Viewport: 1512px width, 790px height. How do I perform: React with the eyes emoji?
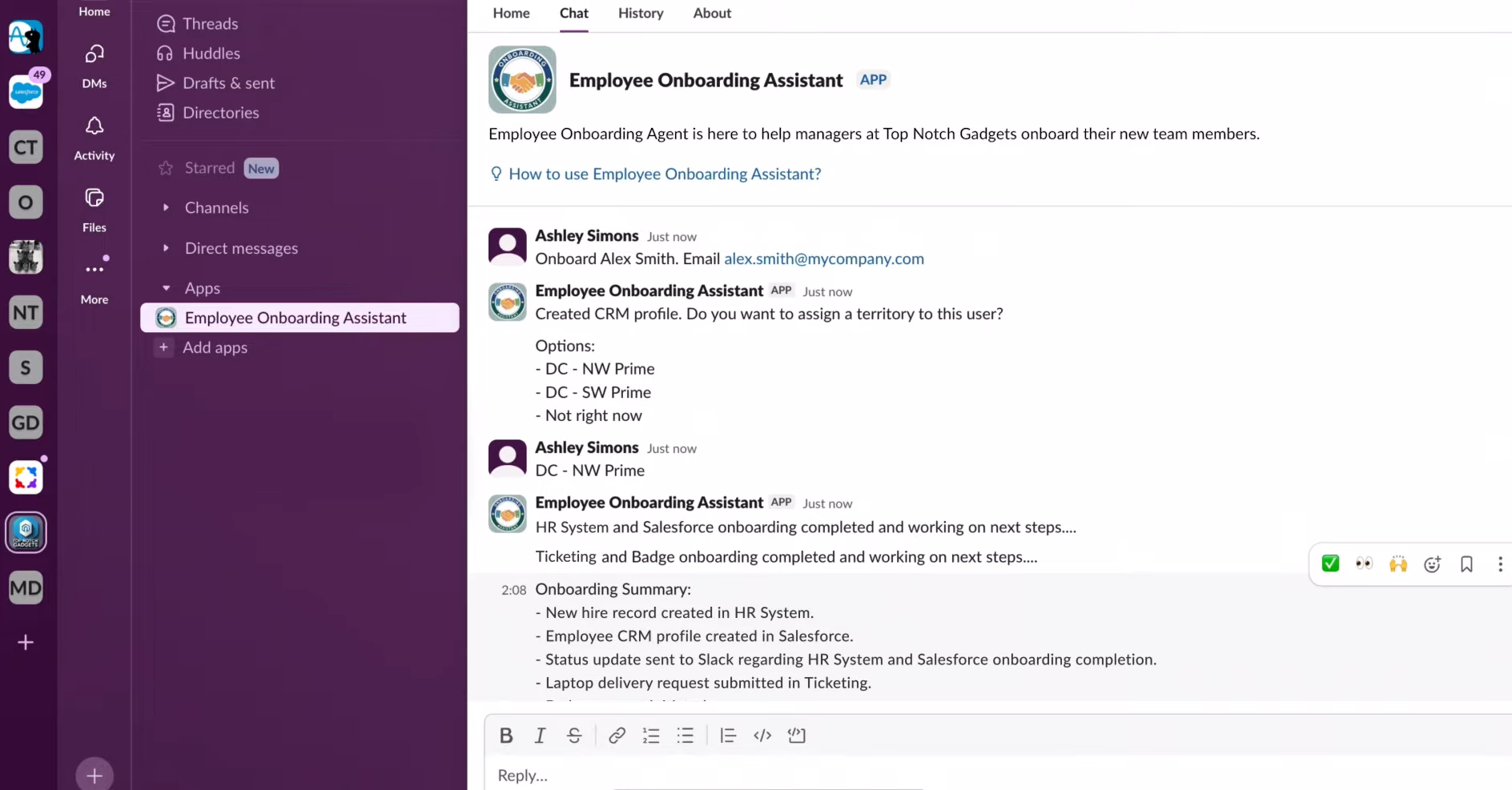pyautogui.click(x=1364, y=563)
